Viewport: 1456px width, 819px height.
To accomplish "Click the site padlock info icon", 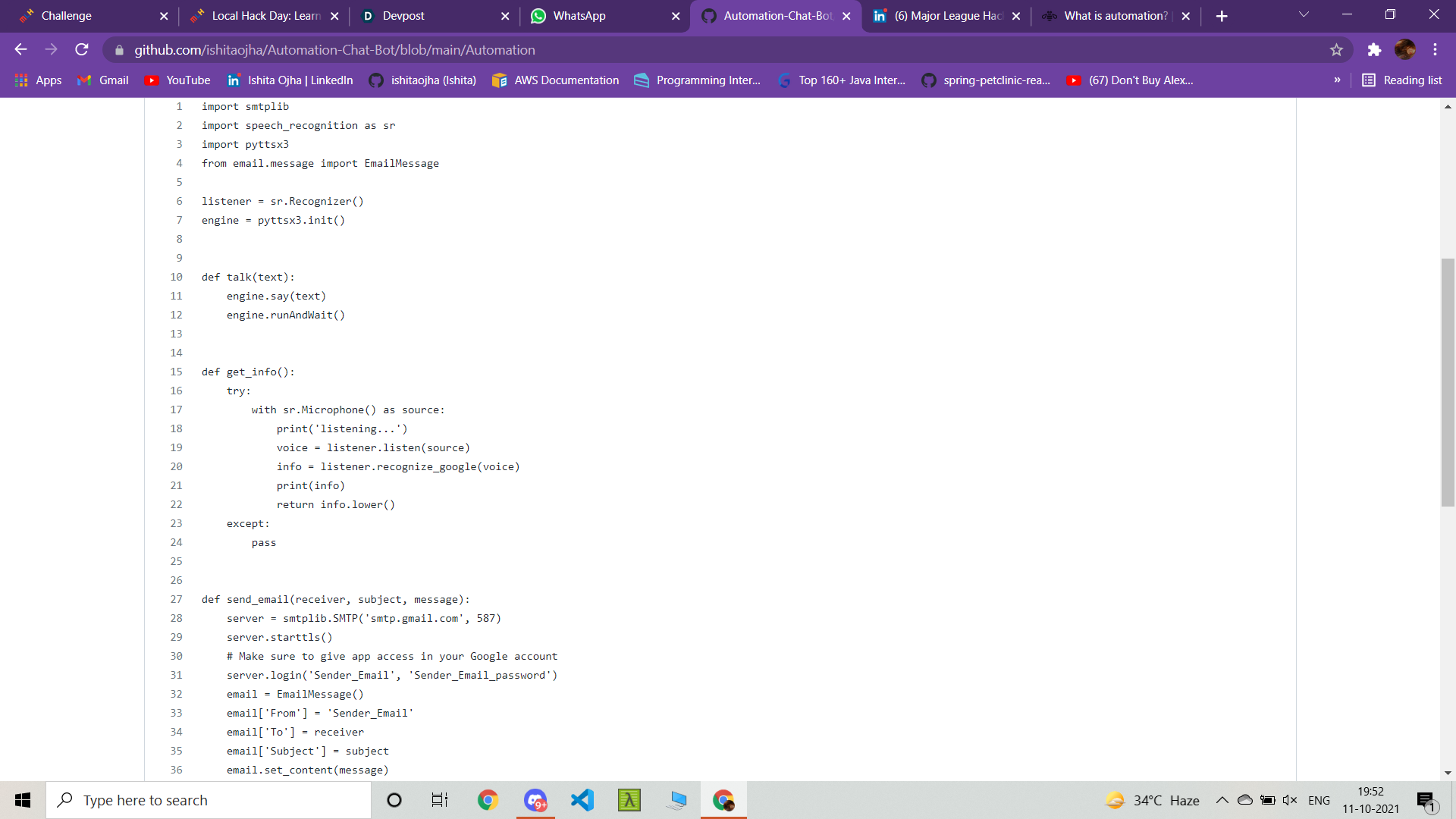I will [x=119, y=50].
